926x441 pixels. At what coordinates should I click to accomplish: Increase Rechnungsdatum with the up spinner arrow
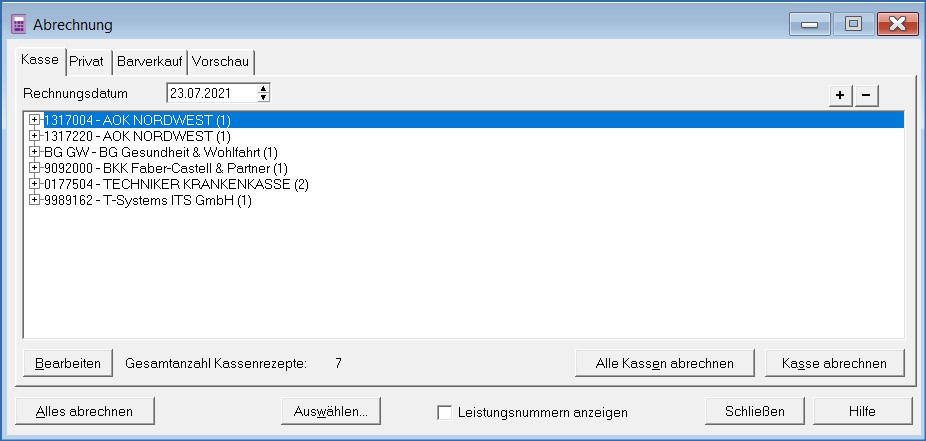click(x=264, y=89)
